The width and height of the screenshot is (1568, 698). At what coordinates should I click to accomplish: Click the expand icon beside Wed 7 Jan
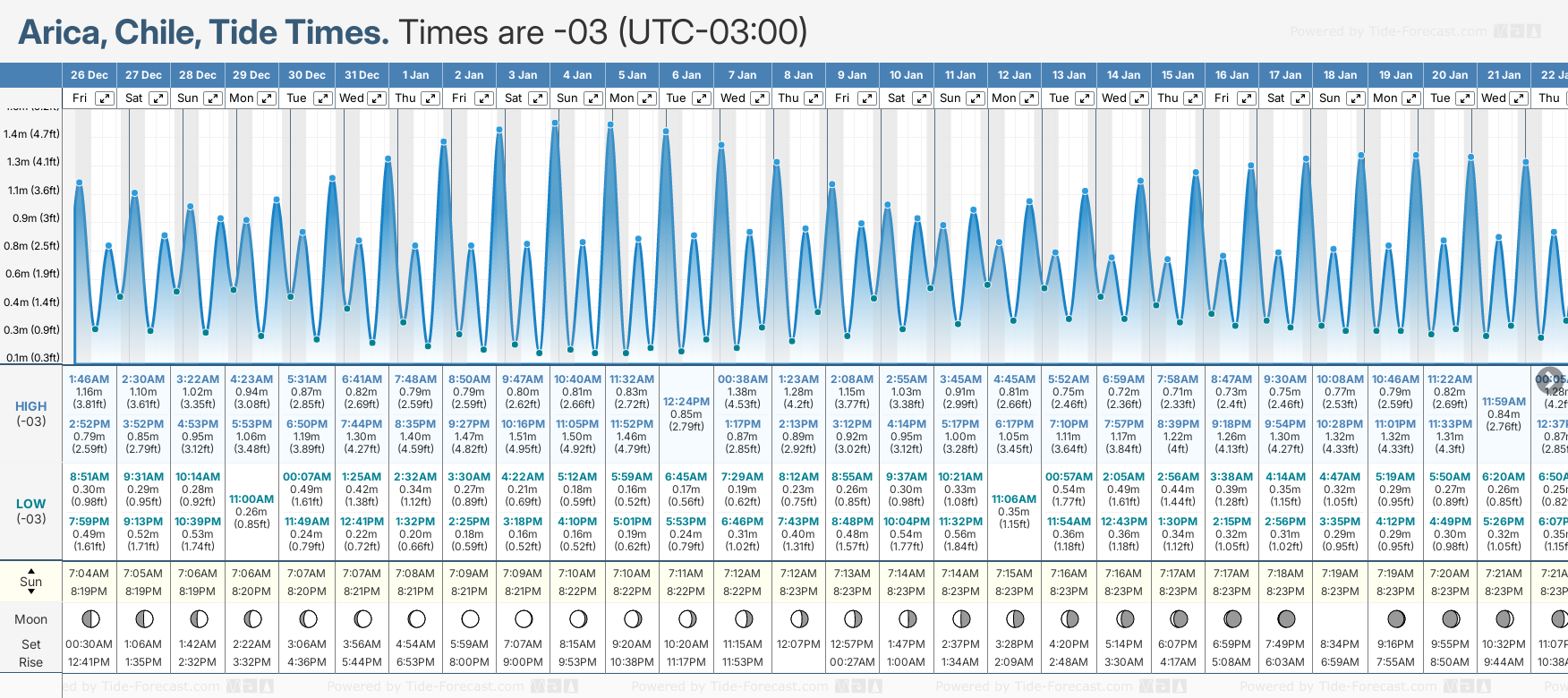tap(759, 98)
